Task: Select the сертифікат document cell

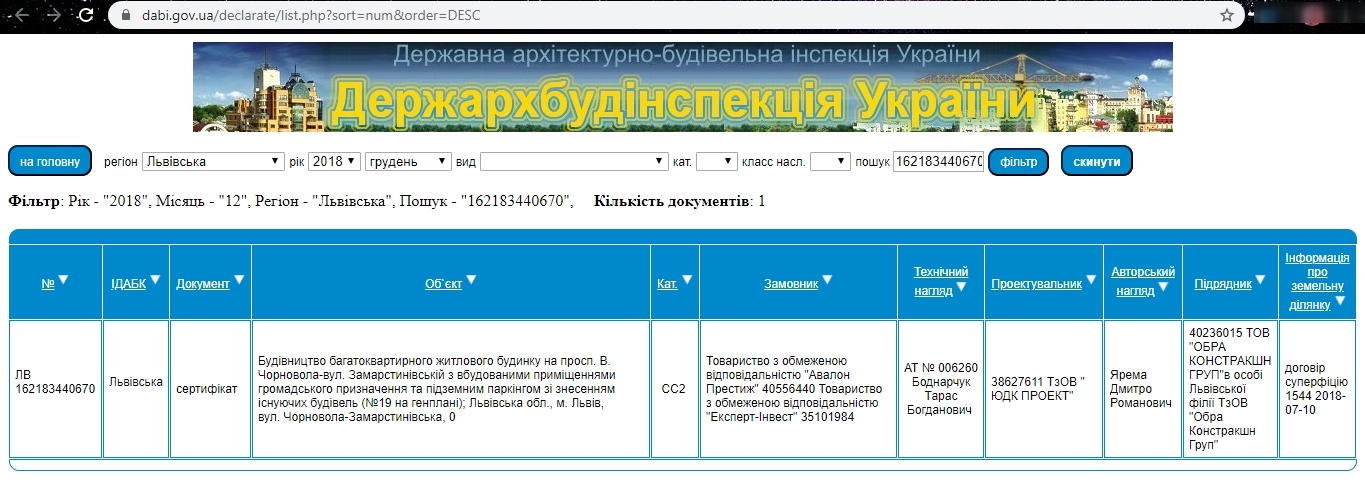Action: (x=210, y=389)
